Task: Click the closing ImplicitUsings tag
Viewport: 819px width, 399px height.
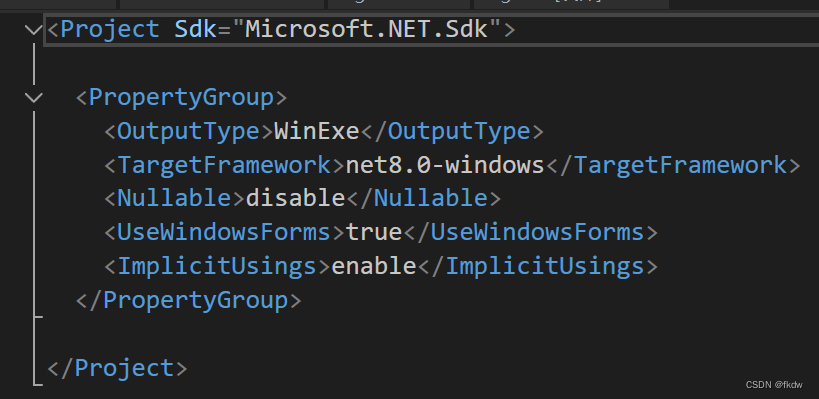Action: pyautogui.click(x=538, y=266)
